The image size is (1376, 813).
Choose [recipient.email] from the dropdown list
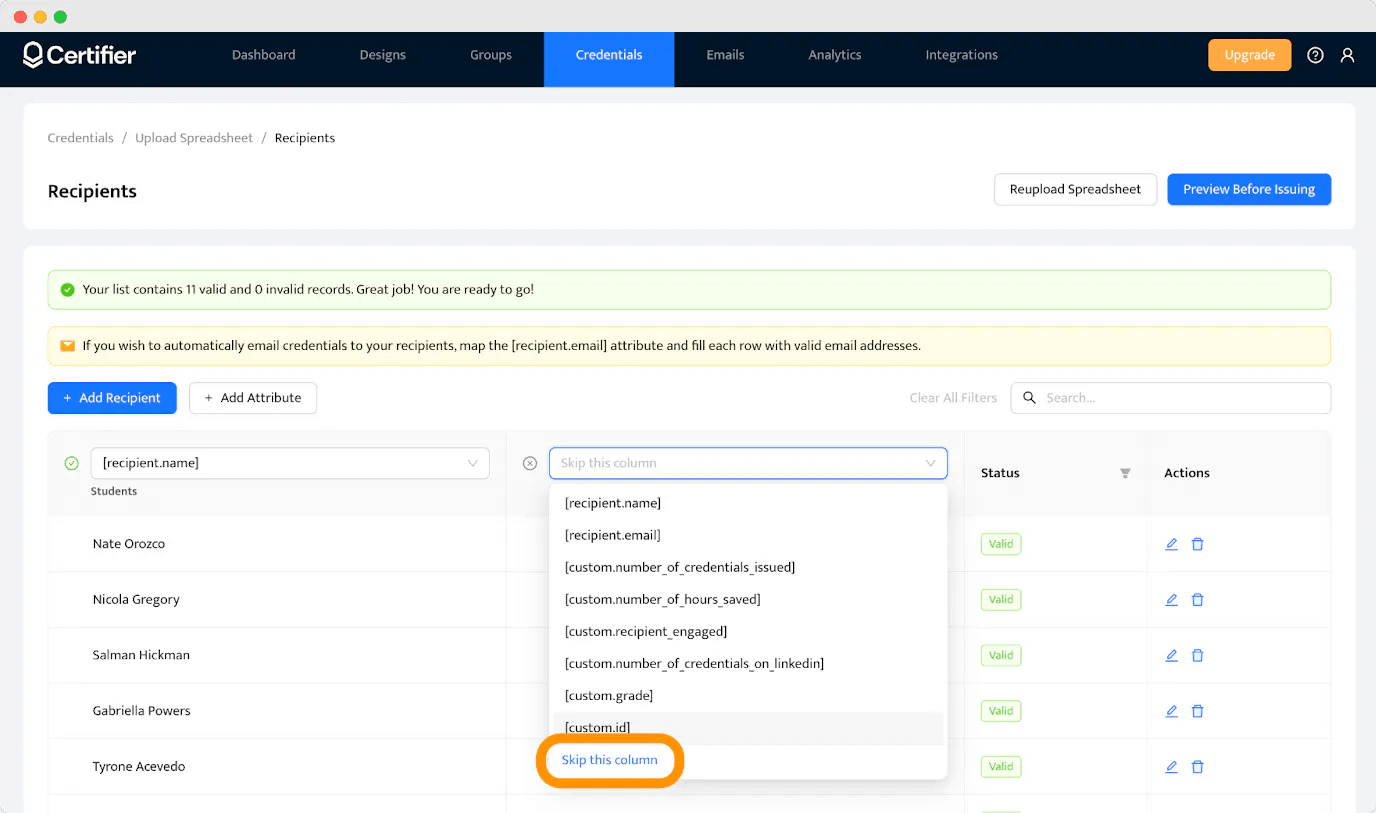[x=748, y=535]
